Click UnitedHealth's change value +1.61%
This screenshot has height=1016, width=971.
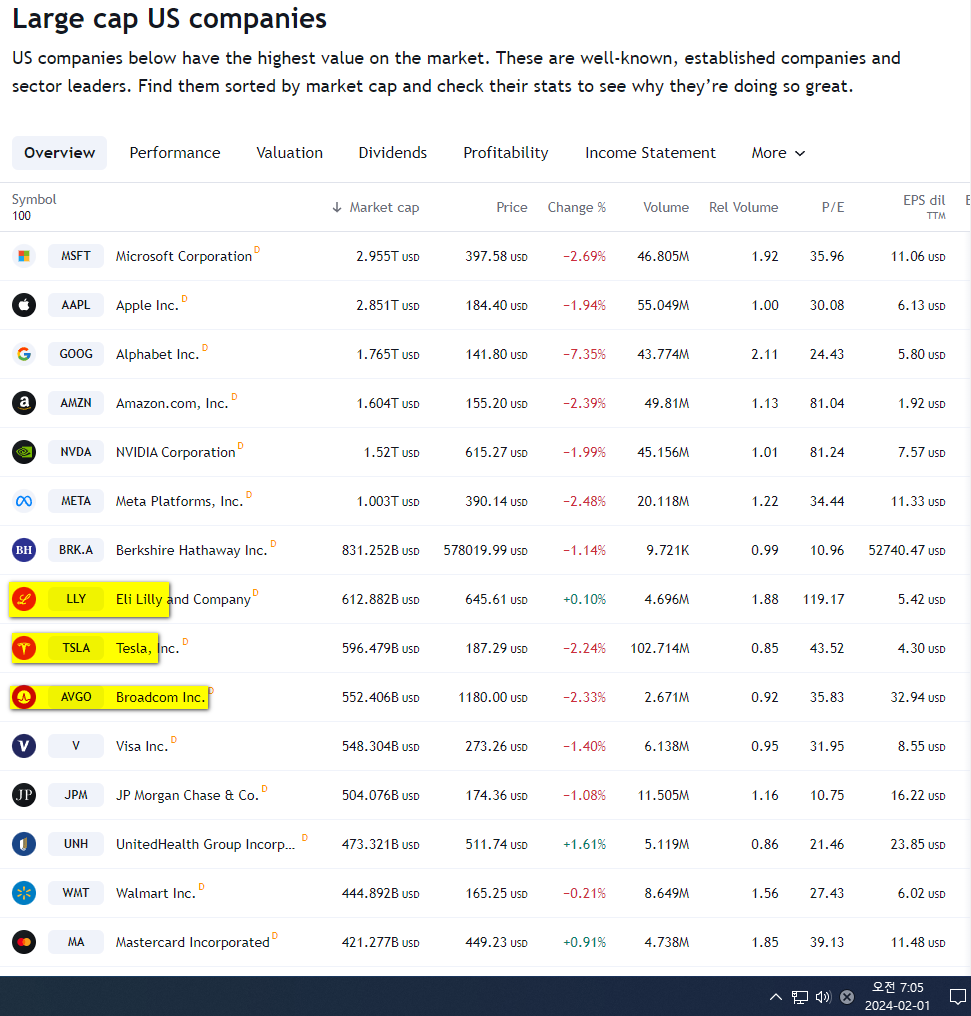pyautogui.click(x=584, y=844)
